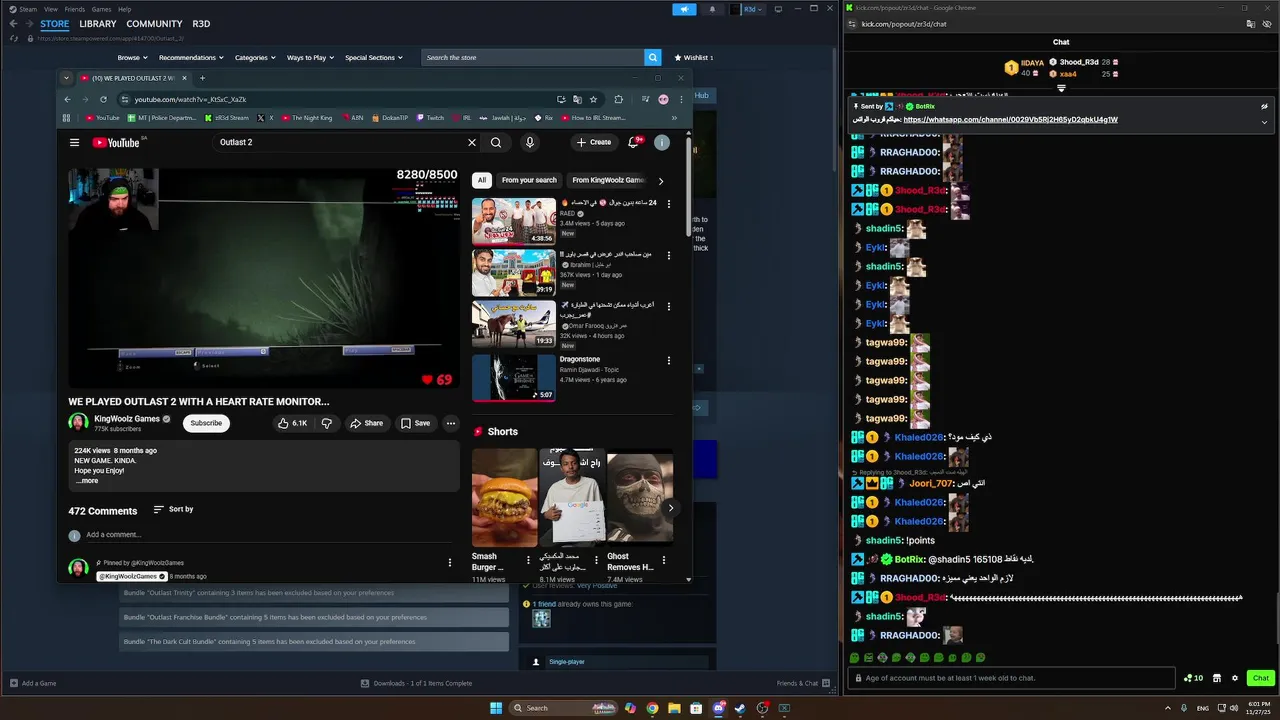The height and width of the screenshot is (720, 1280).
Task: Expand Steam Browse menu
Action: coord(132,58)
